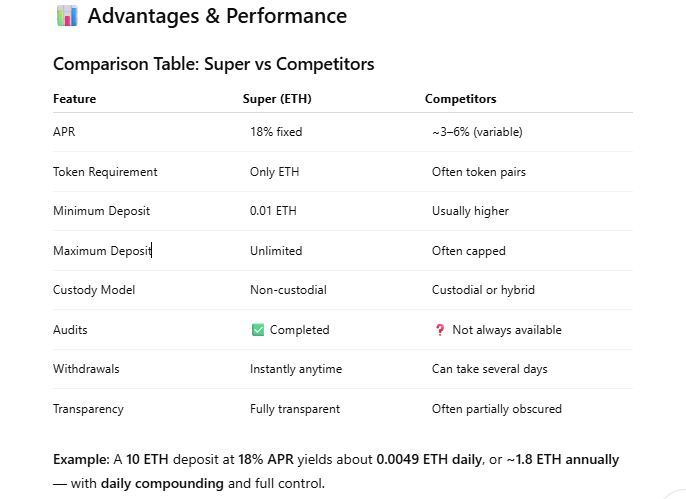Viewport: 686px width, 499px height.
Task: Click the red question mark icon
Action: pos(440,330)
